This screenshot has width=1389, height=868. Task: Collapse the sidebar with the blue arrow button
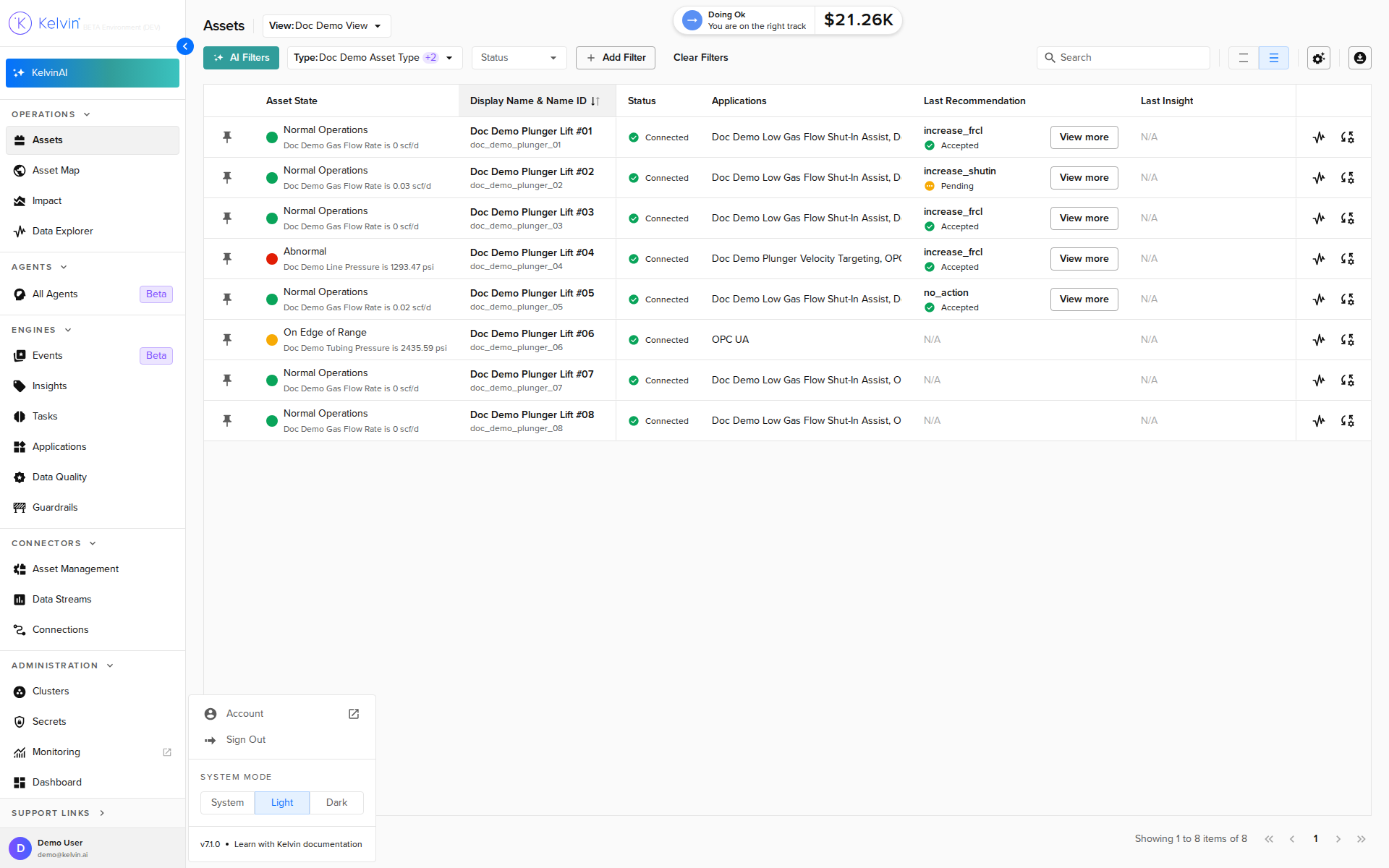point(185,46)
